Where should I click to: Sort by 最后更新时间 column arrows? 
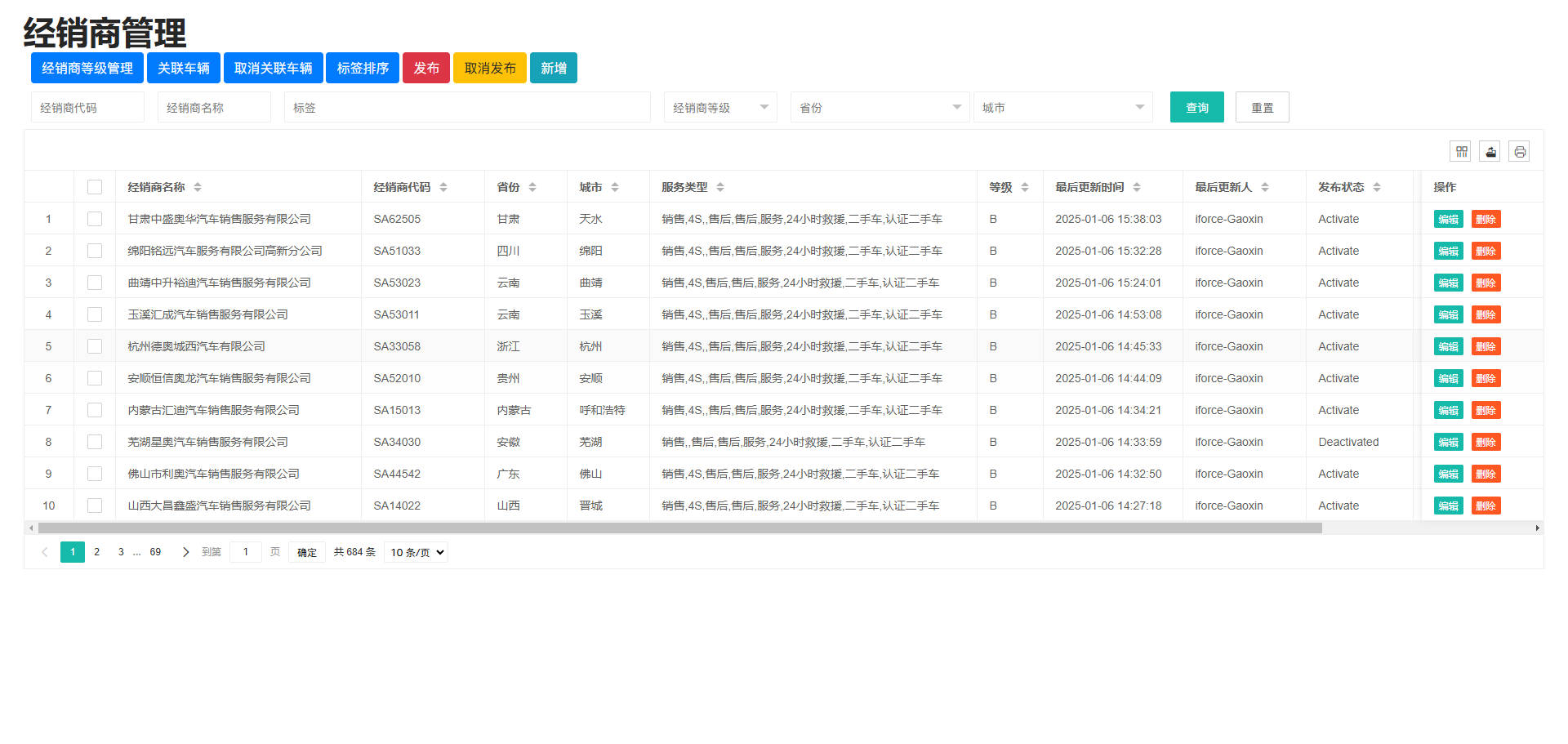1137,187
